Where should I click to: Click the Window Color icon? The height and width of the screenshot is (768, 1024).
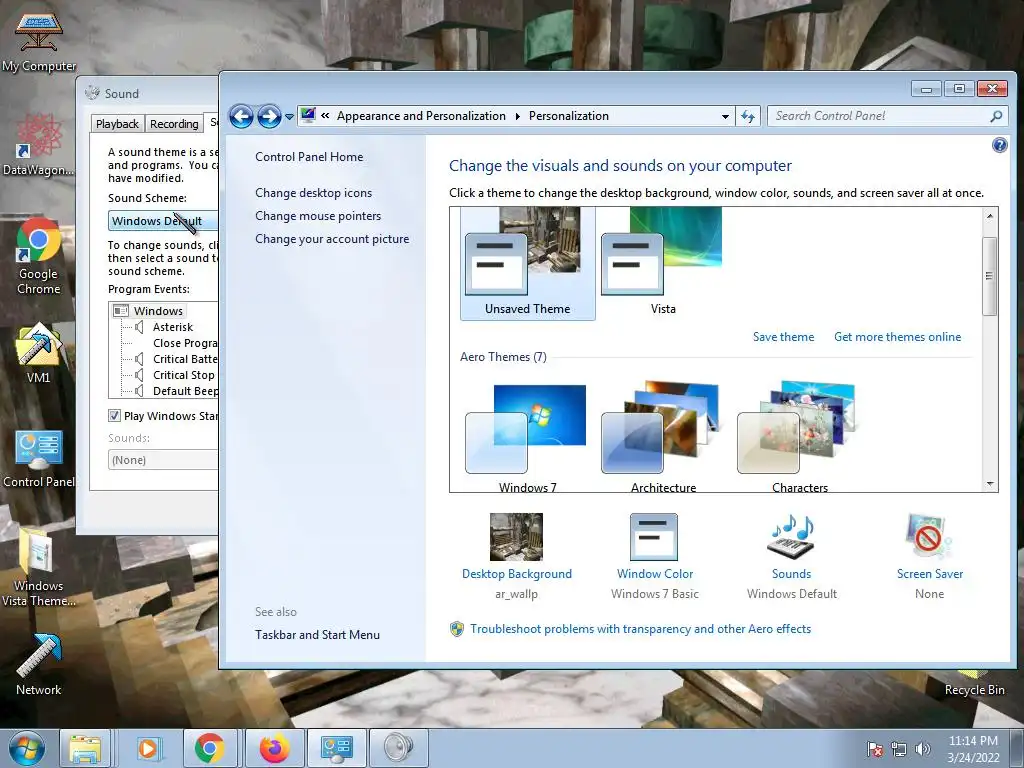click(x=654, y=537)
